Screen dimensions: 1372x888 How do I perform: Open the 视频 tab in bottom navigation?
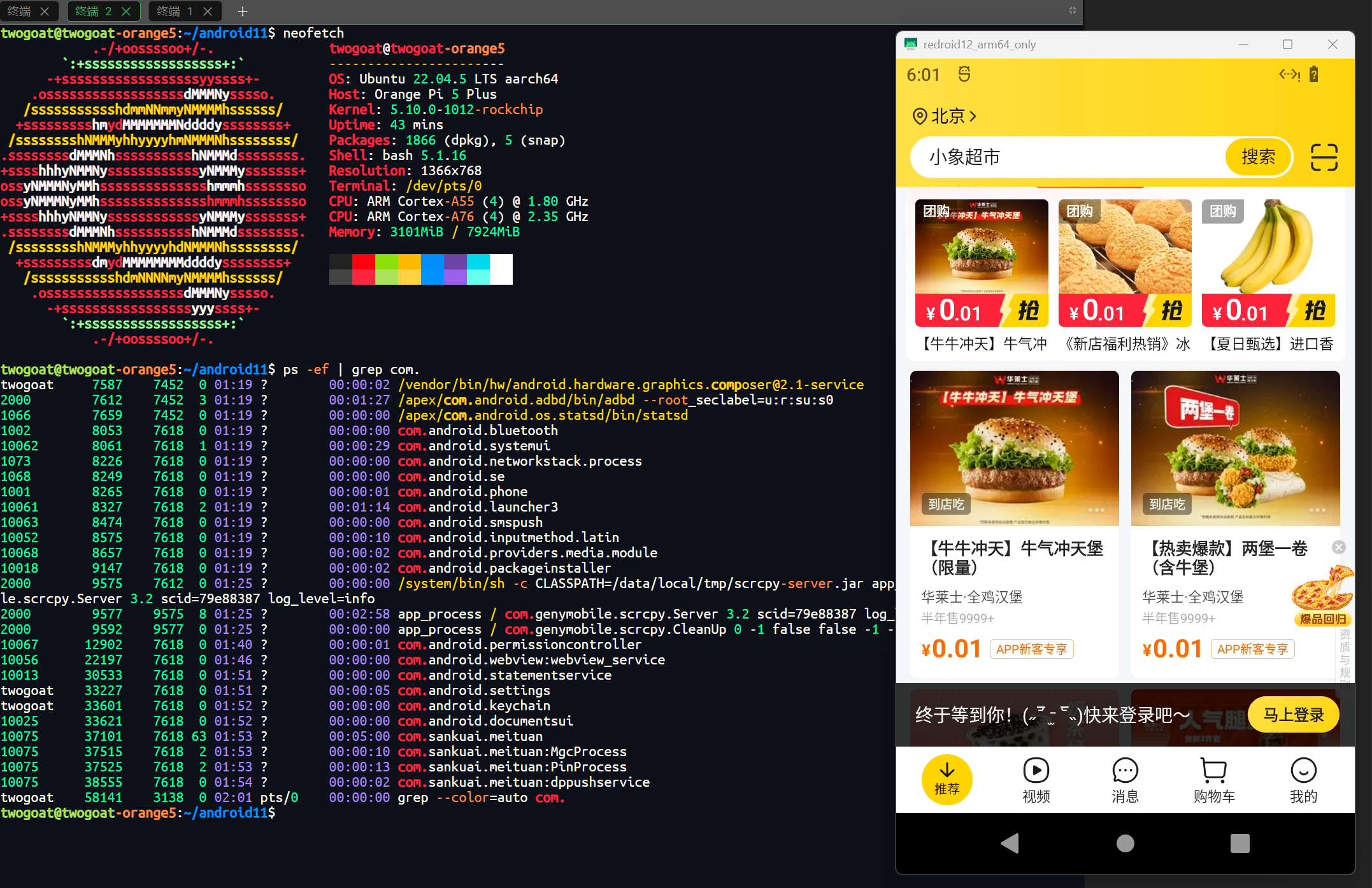pyautogui.click(x=1036, y=780)
